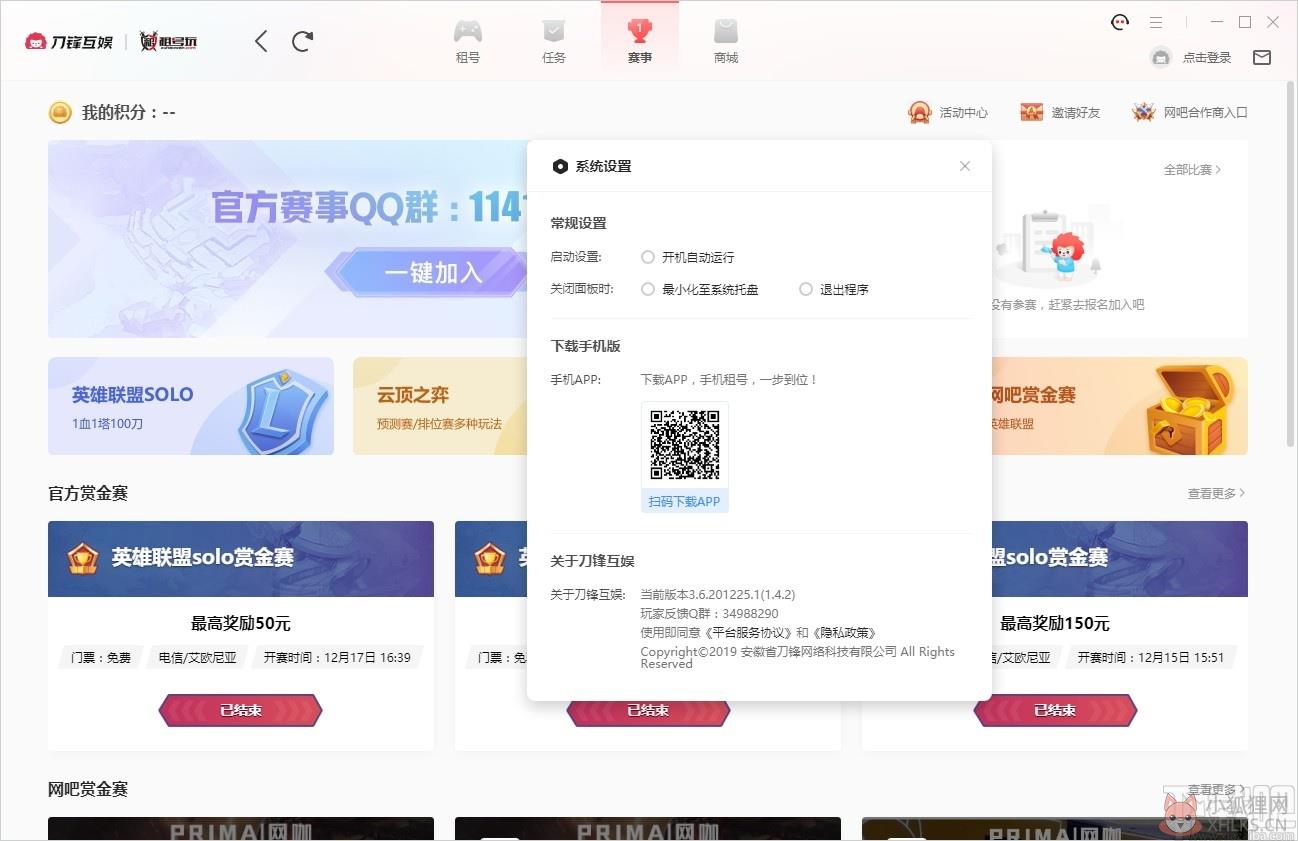The height and width of the screenshot is (841, 1298).
Task: Open the 商城 tab
Action: [726, 41]
